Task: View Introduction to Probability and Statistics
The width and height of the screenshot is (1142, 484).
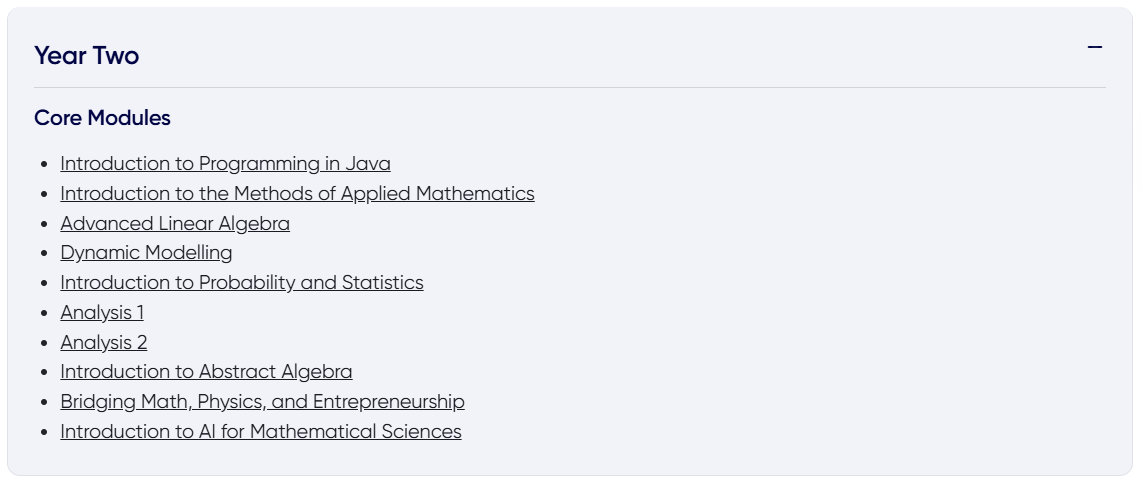Action: (242, 283)
